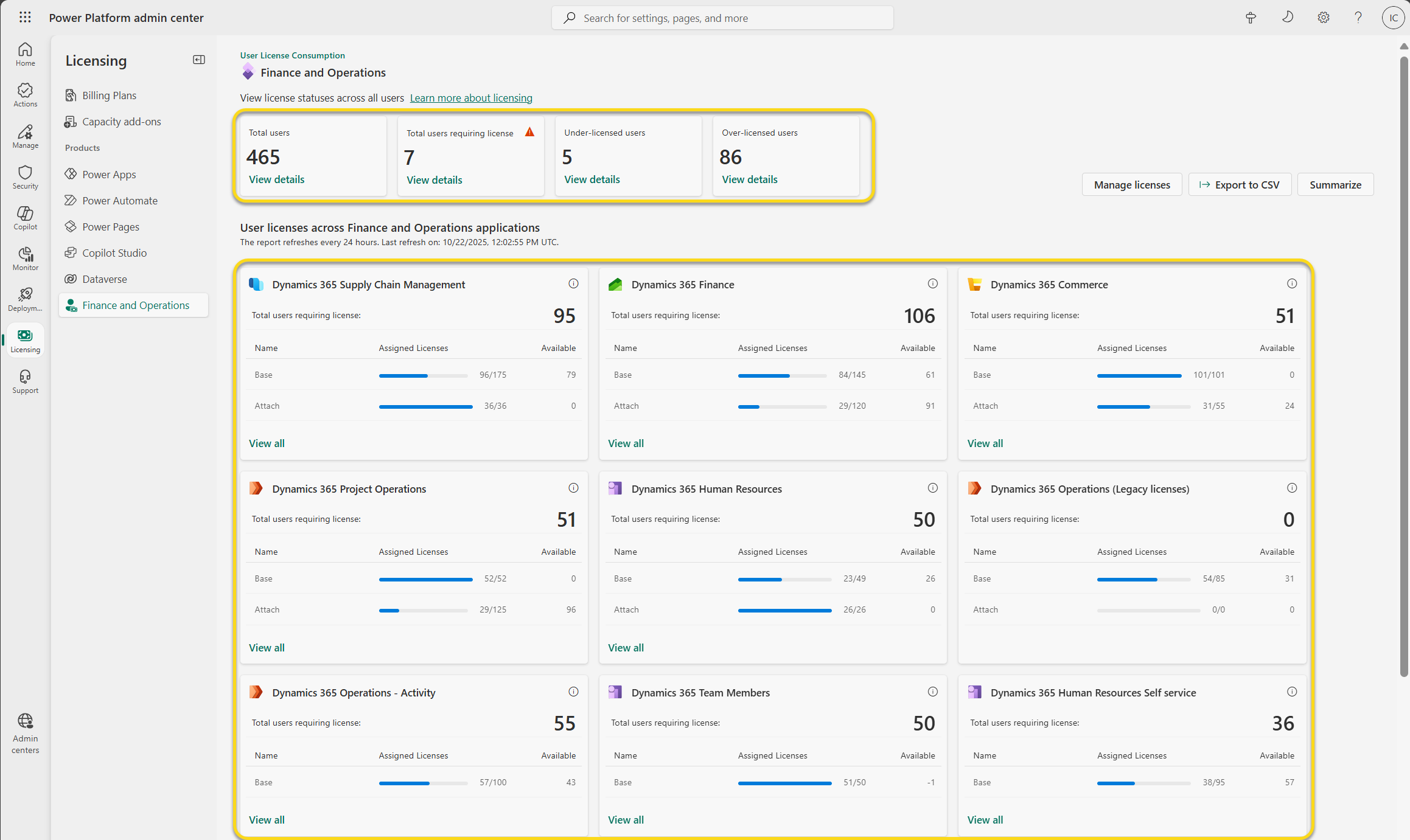1410x840 pixels.
Task: Collapse the Licensing navigation pane icon
Action: tap(199, 60)
